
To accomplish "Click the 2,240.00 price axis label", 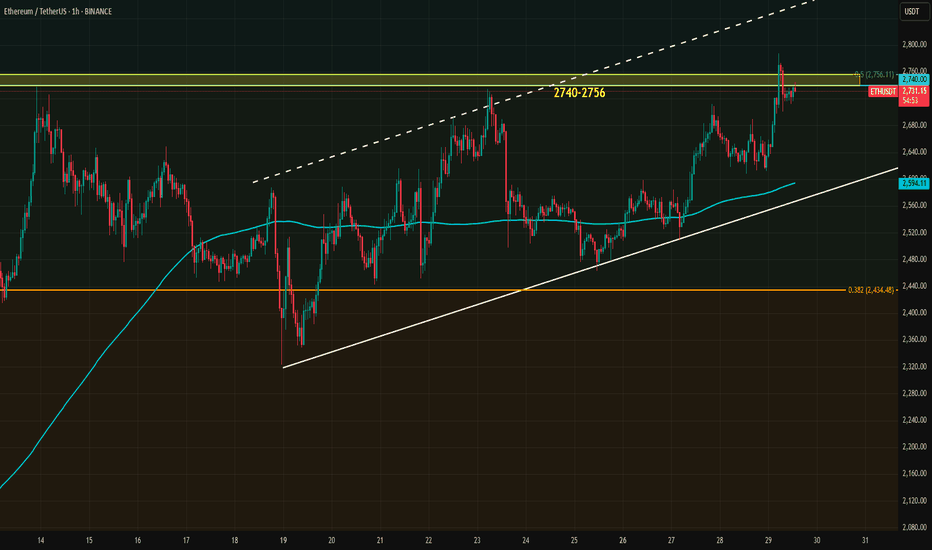I will [x=914, y=420].
